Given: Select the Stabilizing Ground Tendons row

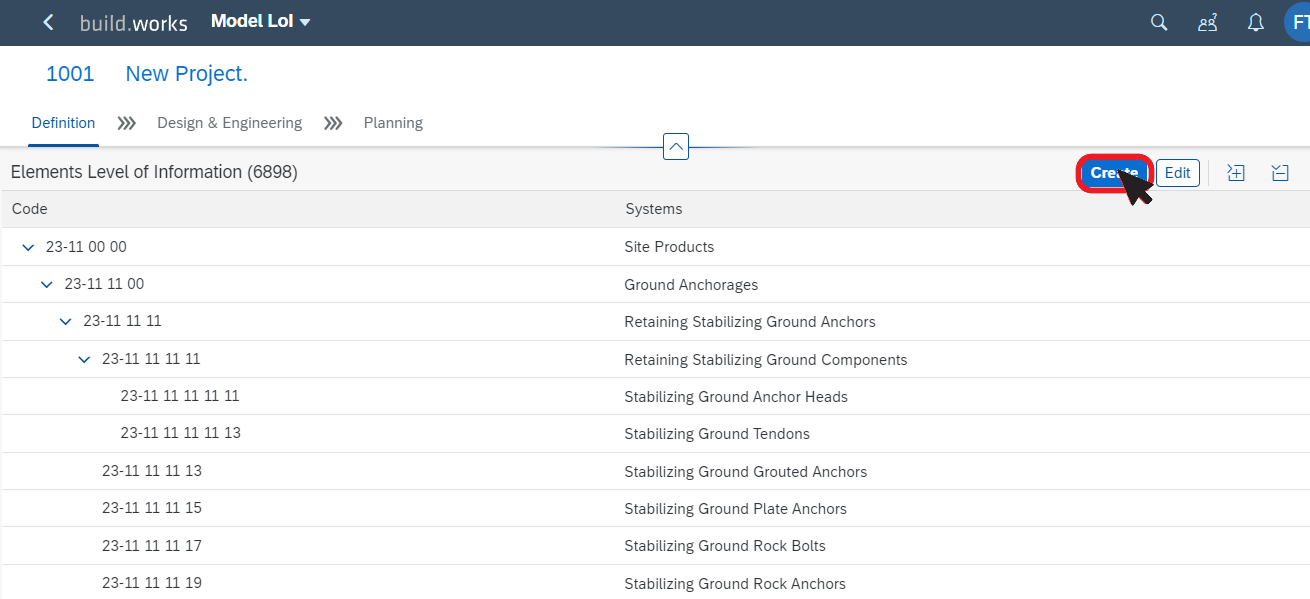Looking at the screenshot, I should coord(655,434).
